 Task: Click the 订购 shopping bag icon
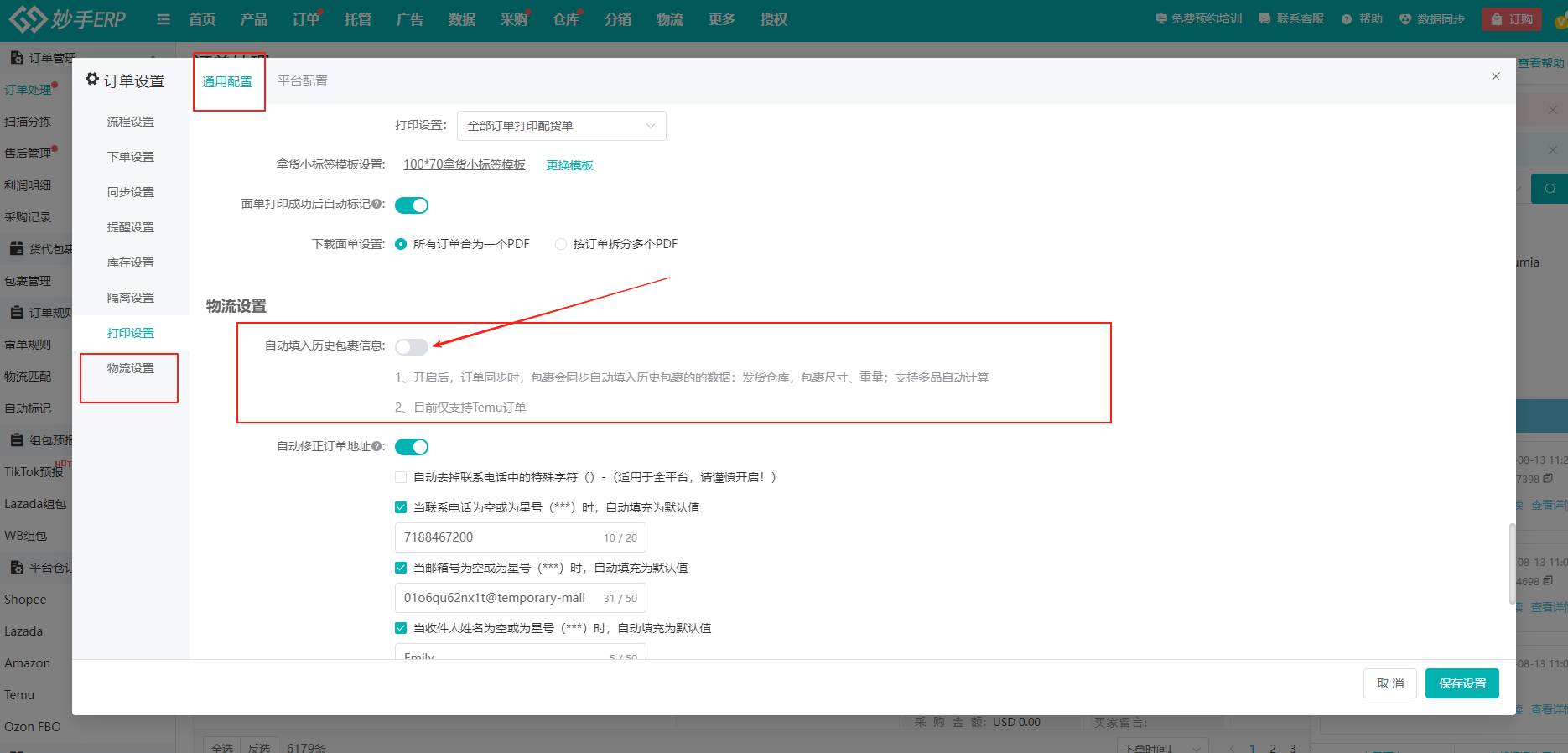[x=1497, y=19]
